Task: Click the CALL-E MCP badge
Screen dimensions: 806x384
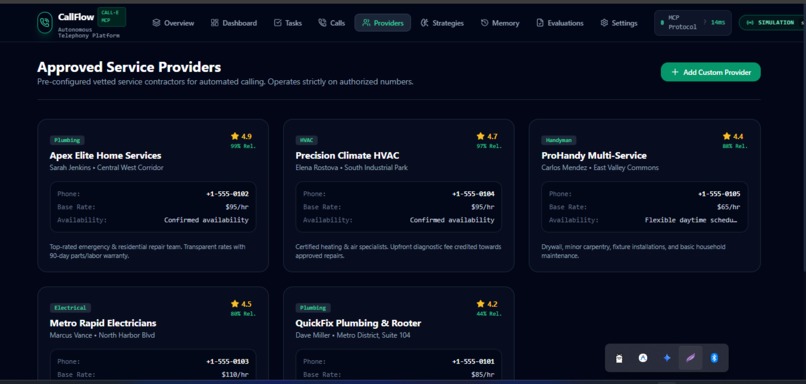Action: [112, 17]
